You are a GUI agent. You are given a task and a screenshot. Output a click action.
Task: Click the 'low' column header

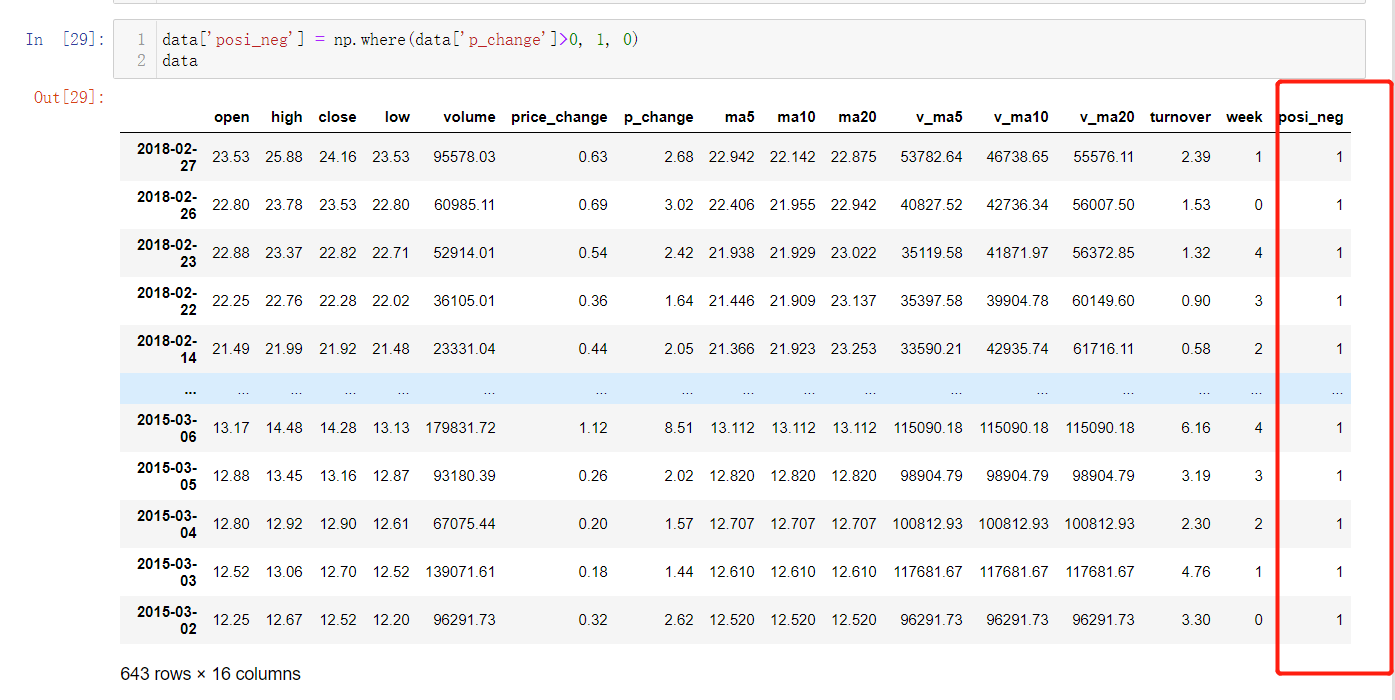point(397,117)
